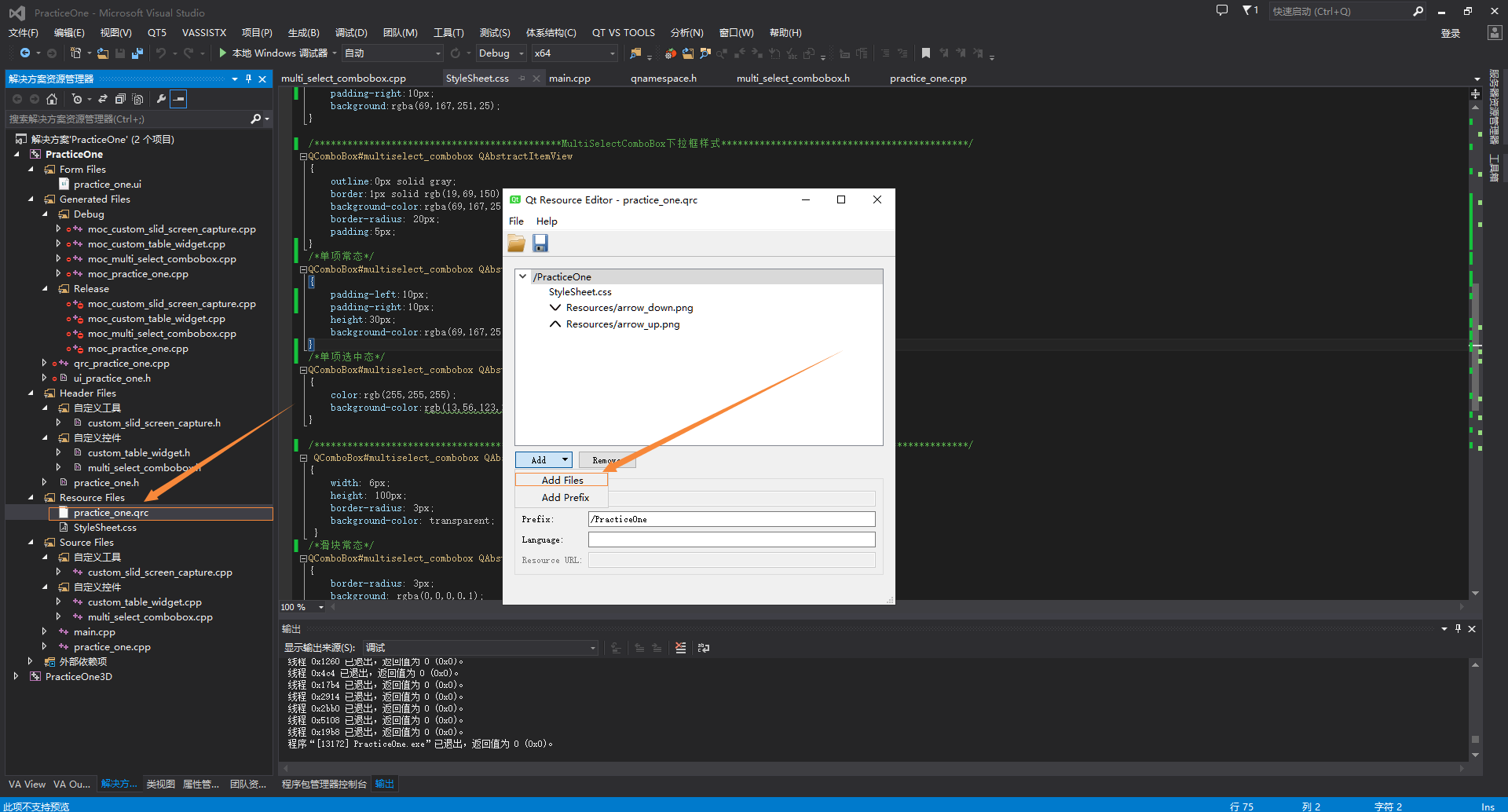Open file icon in Qt Resource Editor
The width and height of the screenshot is (1508, 812).
point(516,243)
